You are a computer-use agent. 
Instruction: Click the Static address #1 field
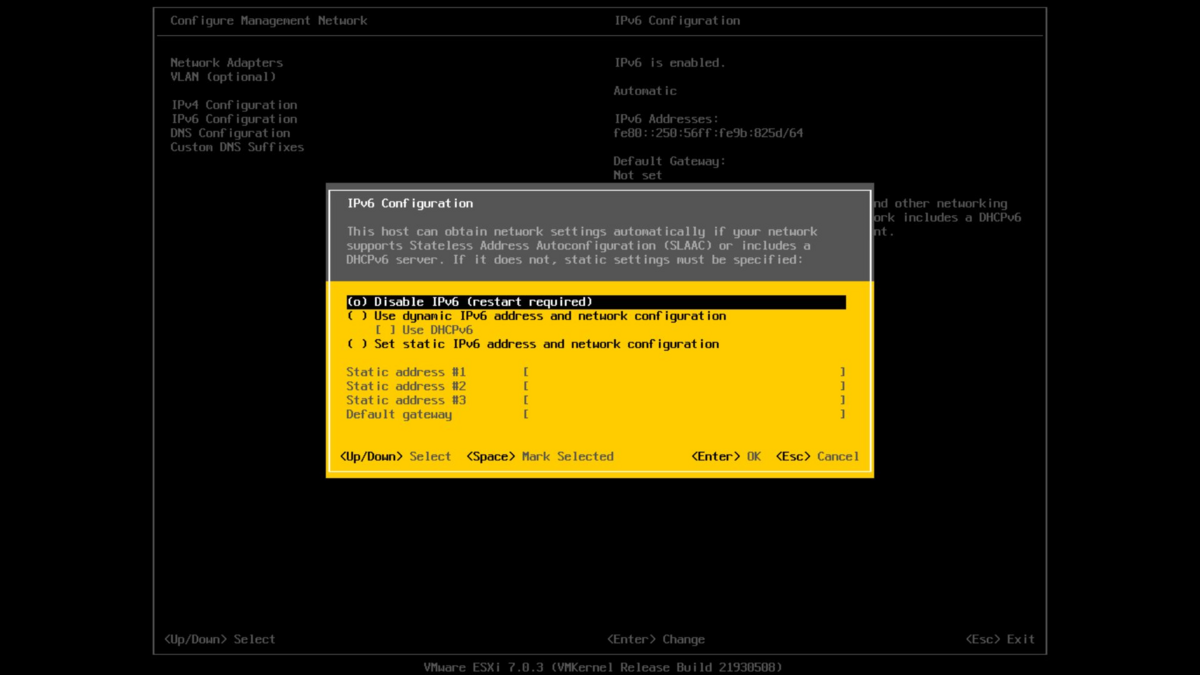tap(685, 372)
